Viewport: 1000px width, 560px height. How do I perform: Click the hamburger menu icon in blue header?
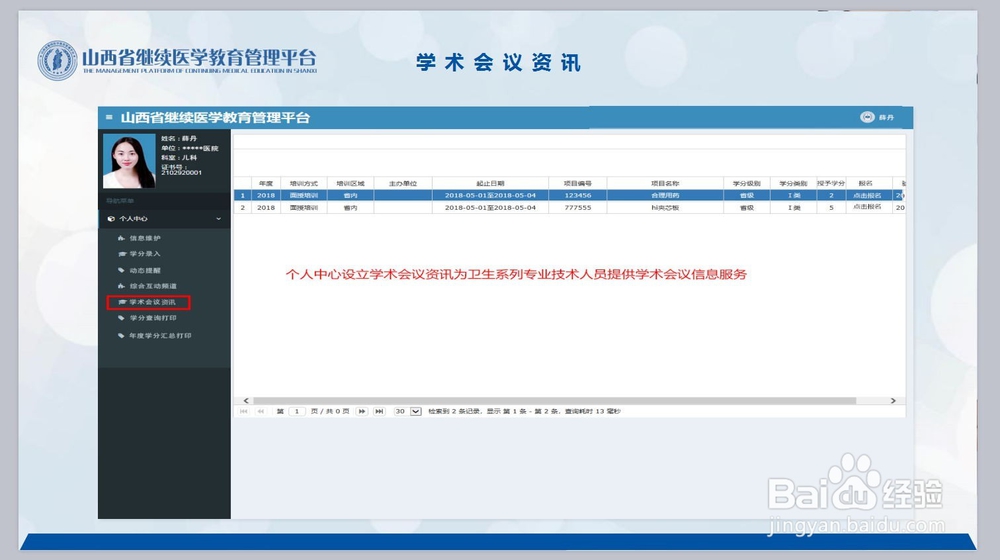coord(109,117)
